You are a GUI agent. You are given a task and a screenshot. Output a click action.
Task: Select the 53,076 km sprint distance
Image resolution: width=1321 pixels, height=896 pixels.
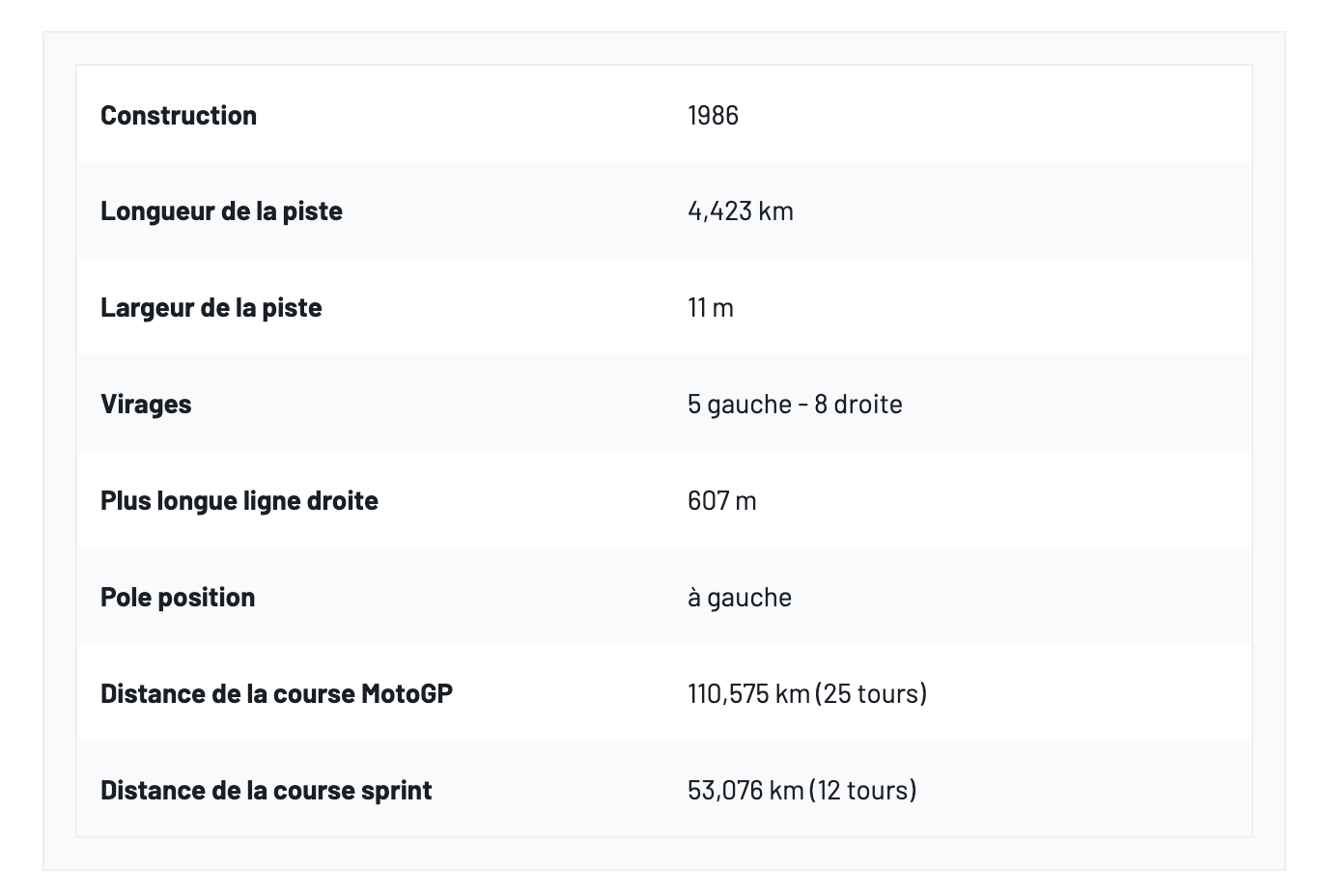pyautogui.click(x=745, y=790)
